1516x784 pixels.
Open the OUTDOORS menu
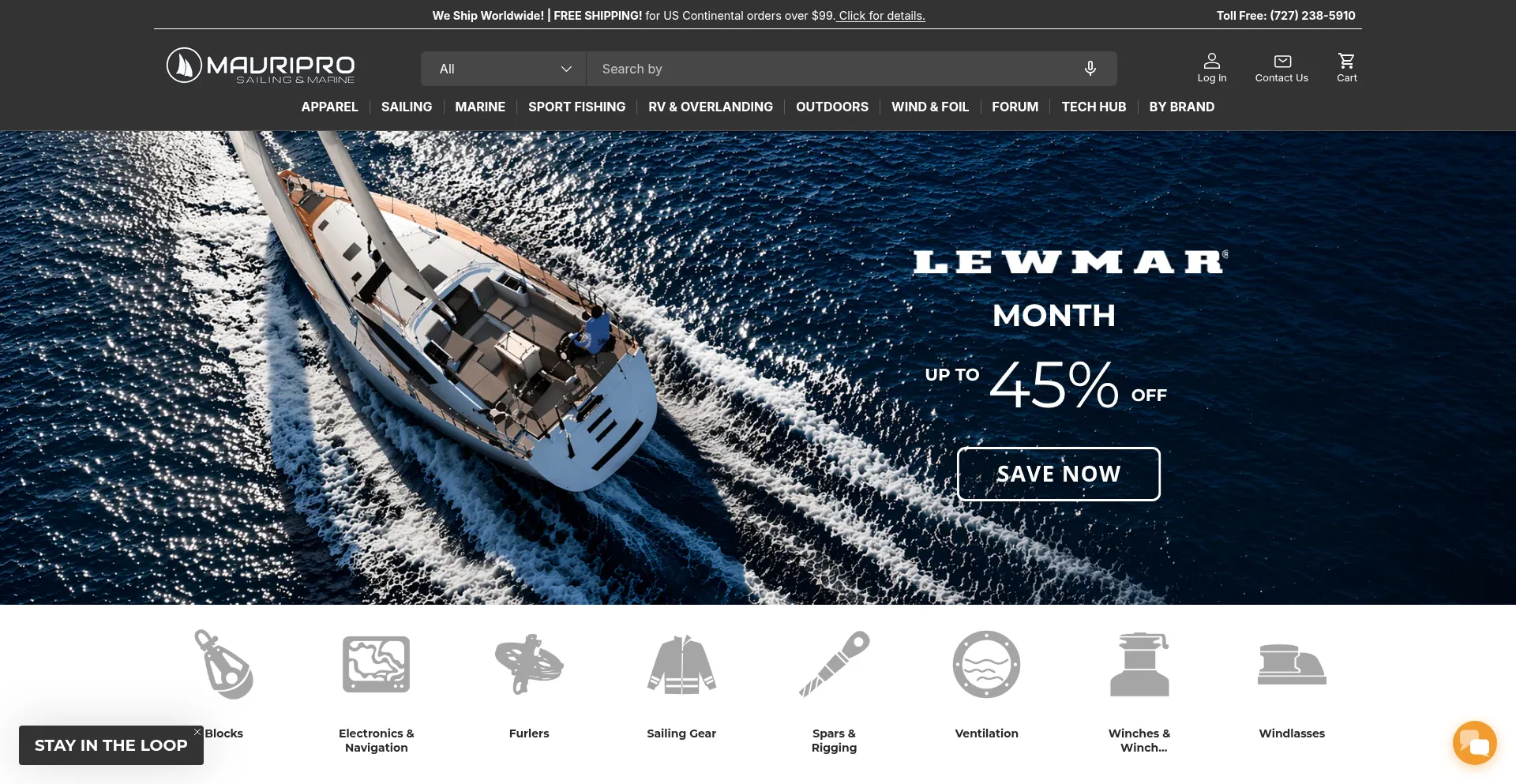pyautogui.click(x=832, y=107)
